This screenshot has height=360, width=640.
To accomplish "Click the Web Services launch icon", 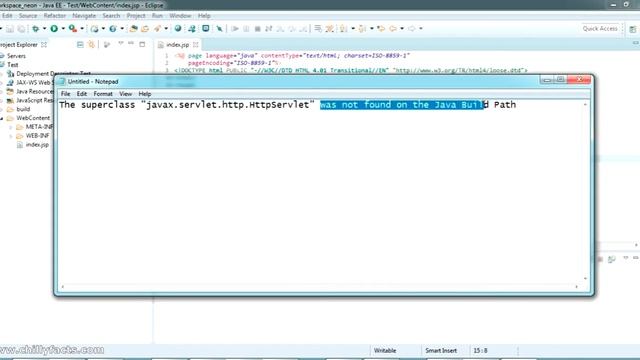I will [191, 29].
